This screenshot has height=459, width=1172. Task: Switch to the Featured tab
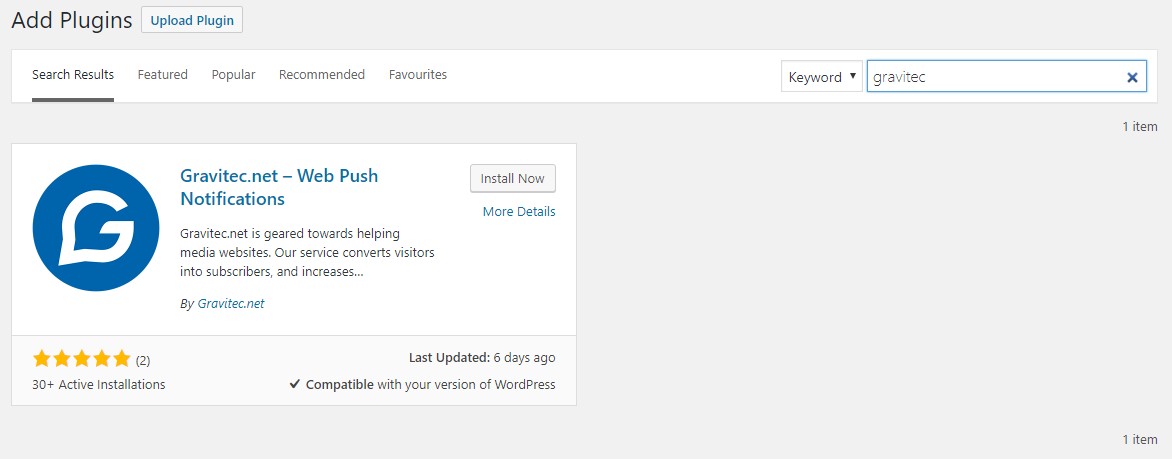pos(162,75)
